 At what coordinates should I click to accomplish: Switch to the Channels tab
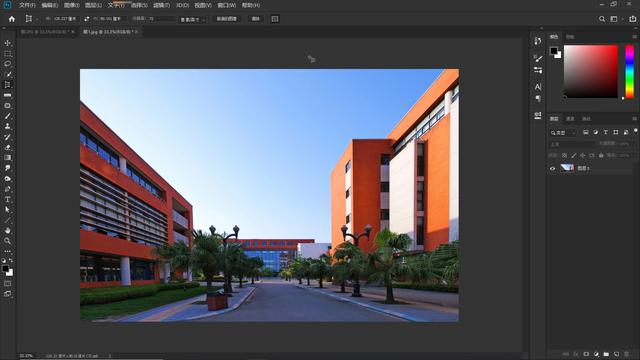pyautogui.click(x=570, y=119)
